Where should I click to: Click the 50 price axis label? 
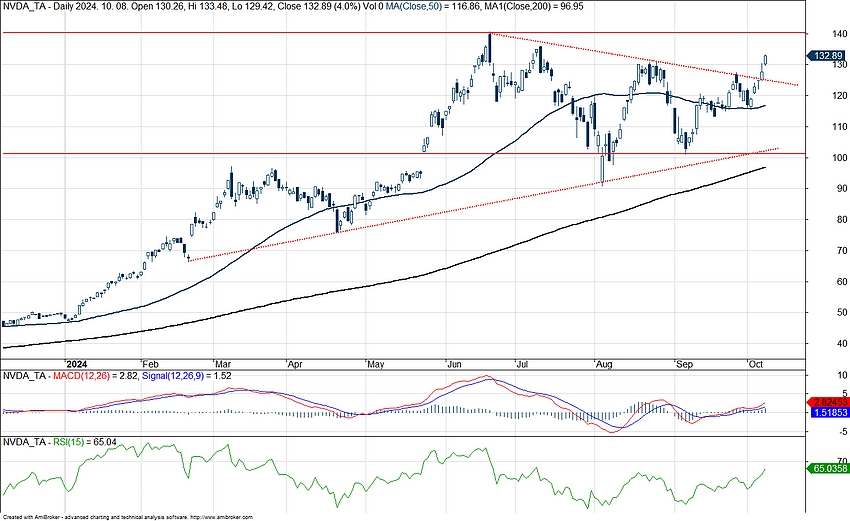(x=842, y=312)
